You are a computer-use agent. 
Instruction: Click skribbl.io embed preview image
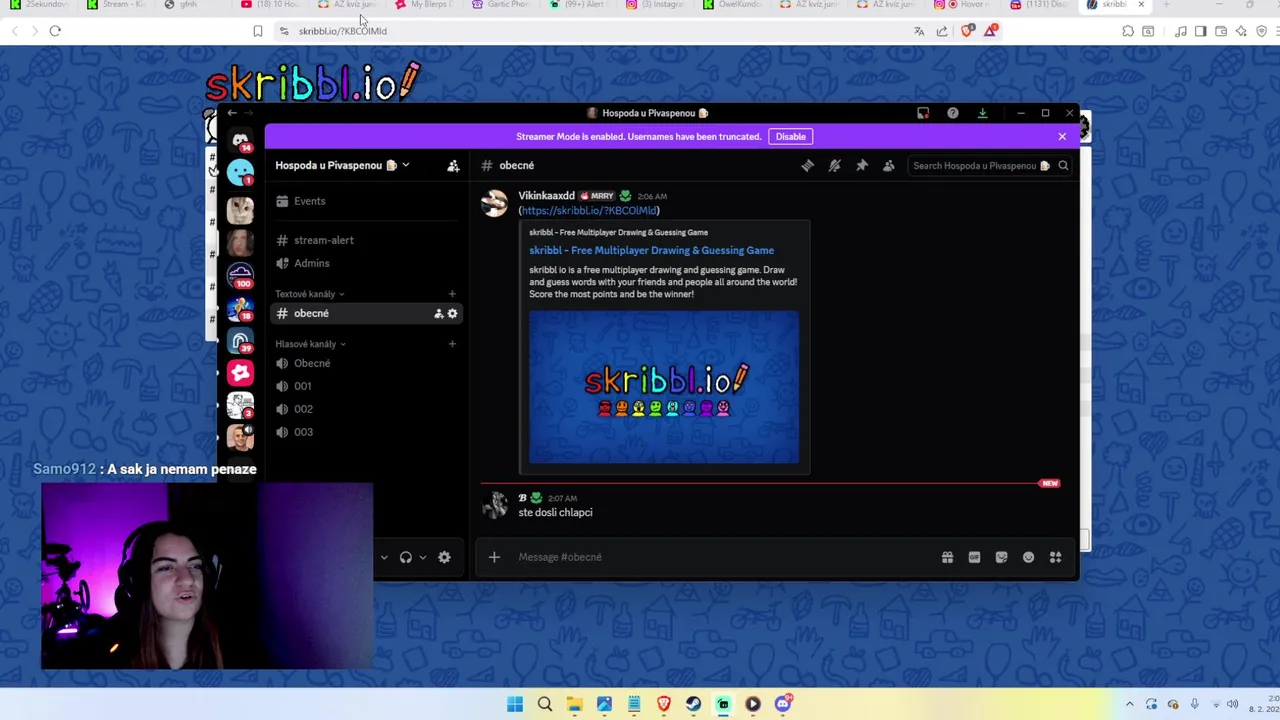coord(664,388)
